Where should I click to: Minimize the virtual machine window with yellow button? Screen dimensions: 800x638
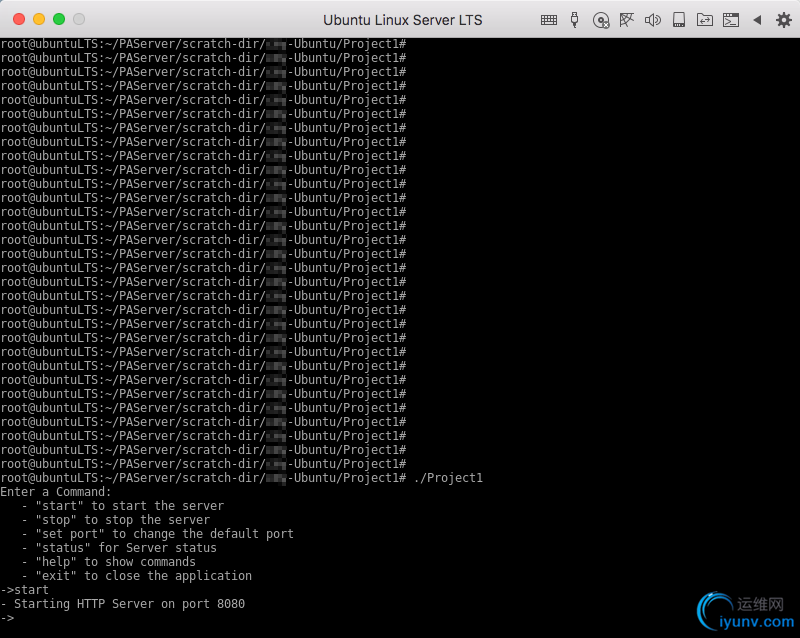[x=39, y=19]
